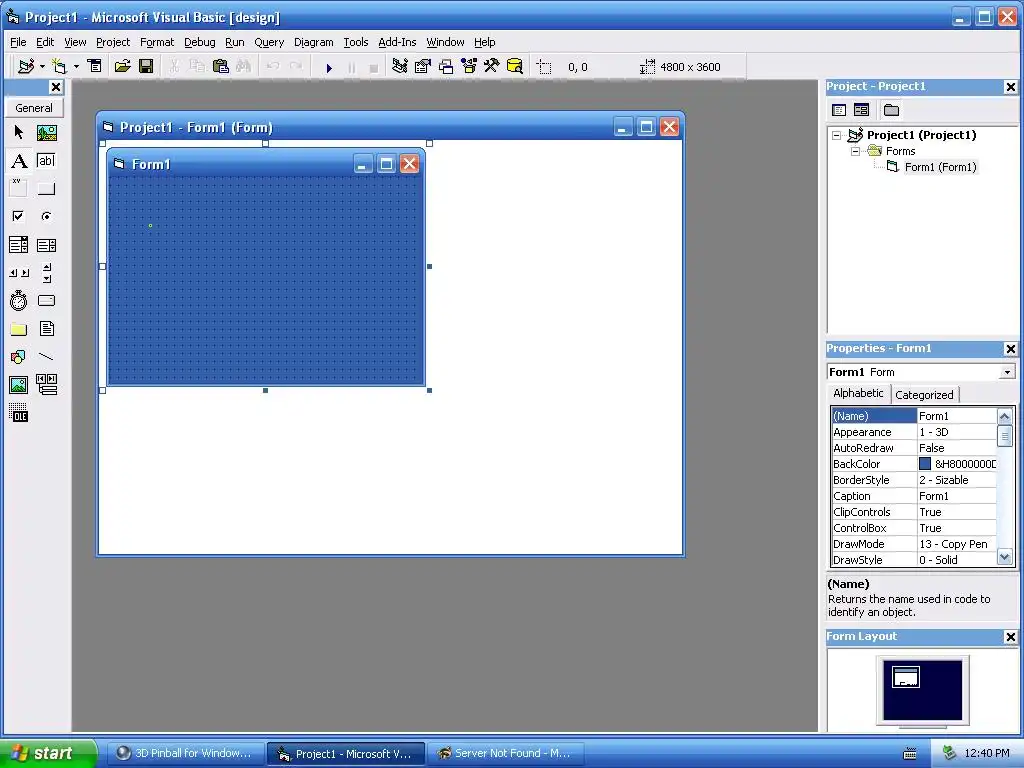Click View Object in Project panel

[861, 110]
